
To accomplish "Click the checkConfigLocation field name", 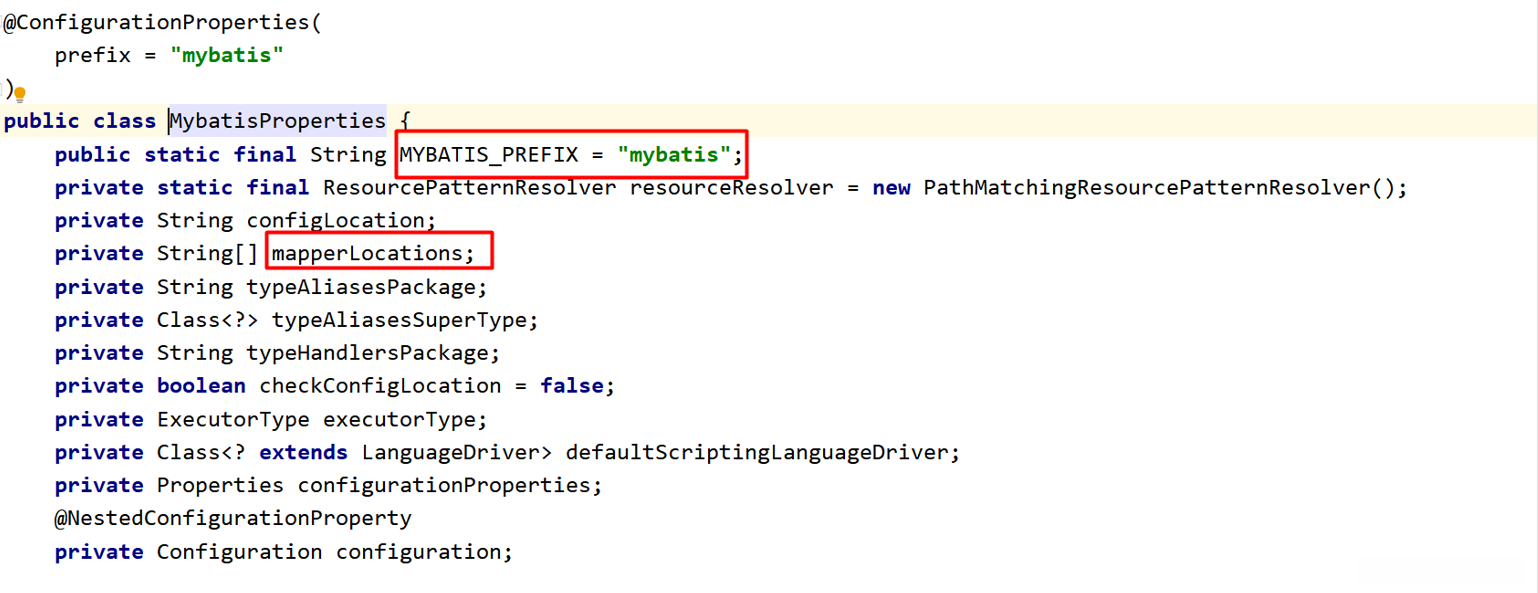I will pyautogui.click(x=380, y=386).
